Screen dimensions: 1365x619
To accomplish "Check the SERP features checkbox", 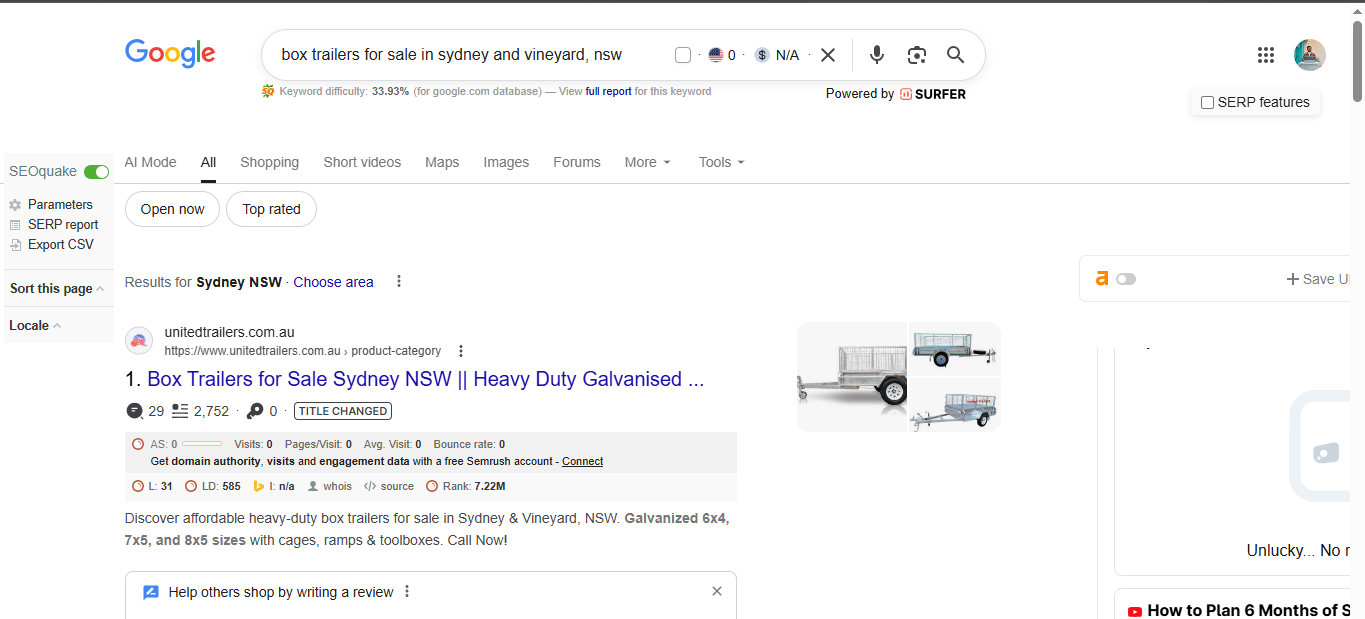I will coord(1207,102).
